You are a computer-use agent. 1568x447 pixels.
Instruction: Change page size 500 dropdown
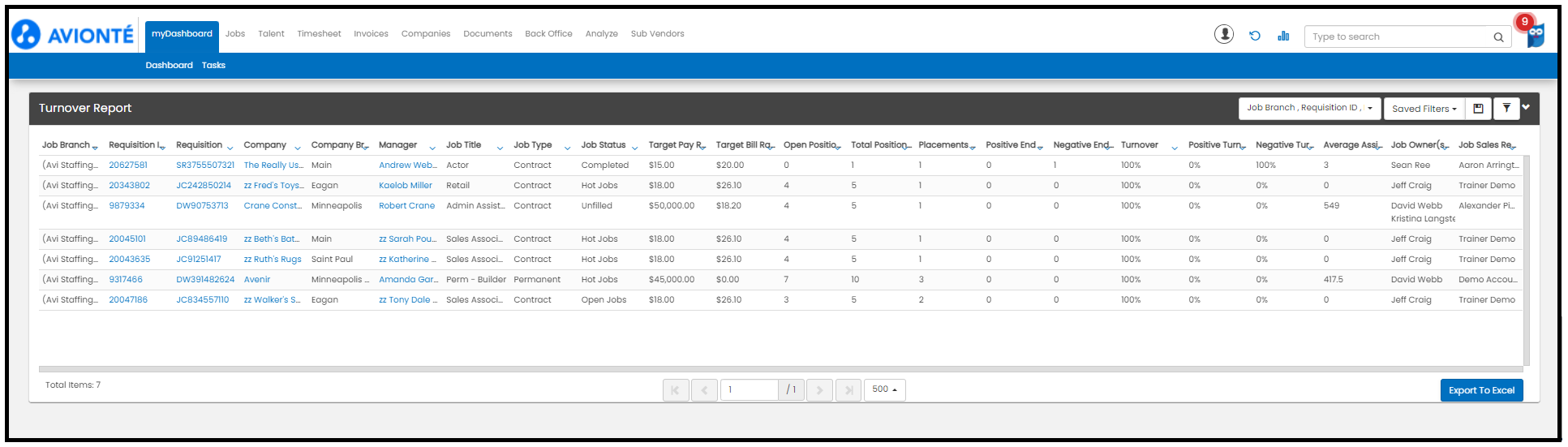coord(884,389)
